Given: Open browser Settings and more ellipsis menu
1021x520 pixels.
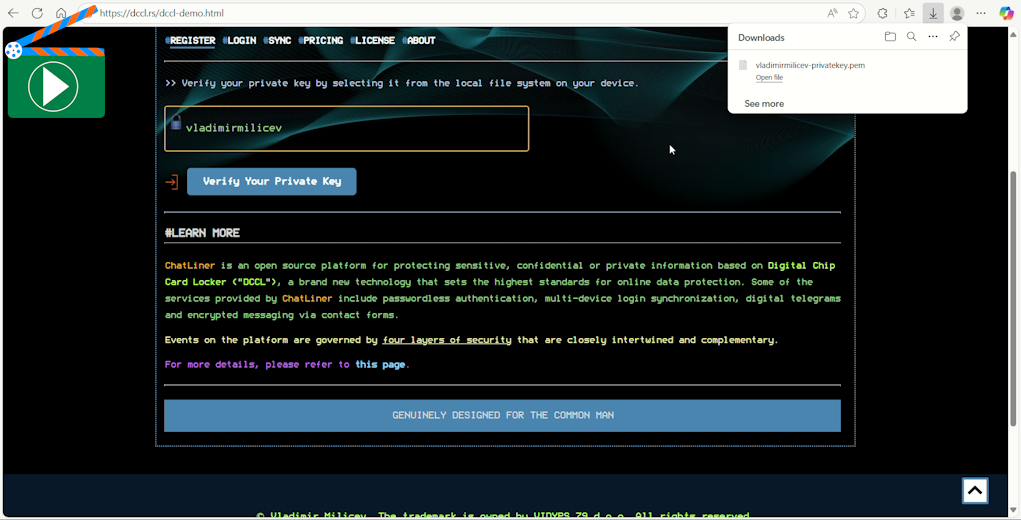Looking at the screenshot, I should [982, 13].
